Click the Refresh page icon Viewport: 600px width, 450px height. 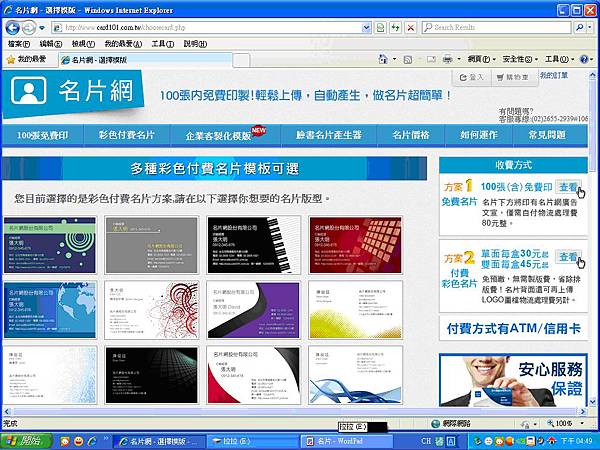(395, 28)
